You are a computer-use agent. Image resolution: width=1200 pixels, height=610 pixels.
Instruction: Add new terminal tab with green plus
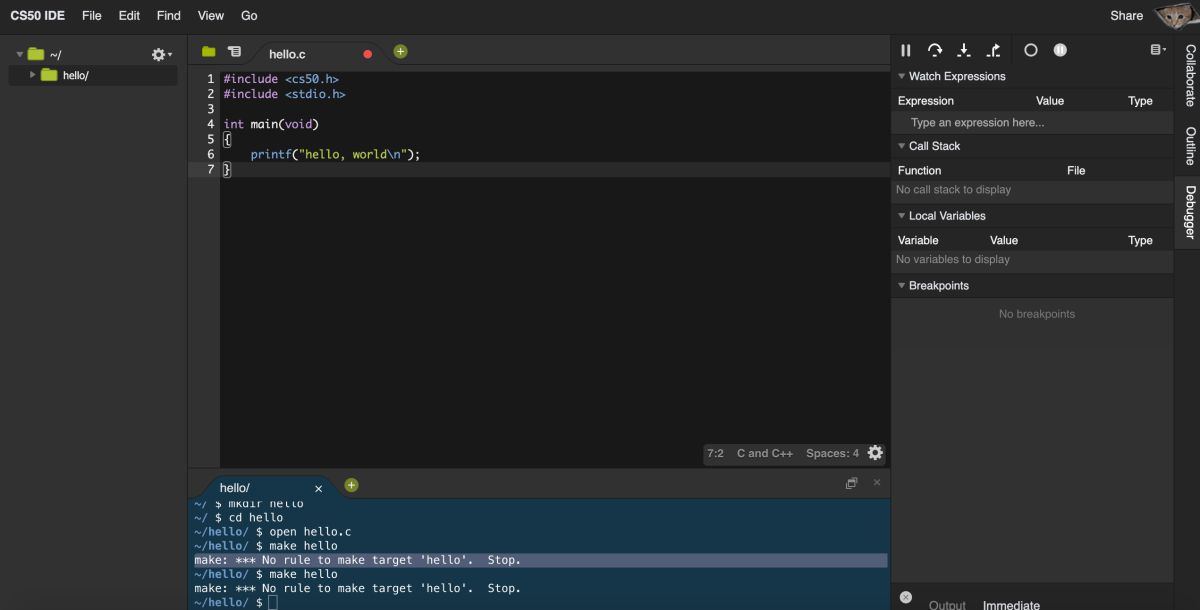(x=351, y=485)
